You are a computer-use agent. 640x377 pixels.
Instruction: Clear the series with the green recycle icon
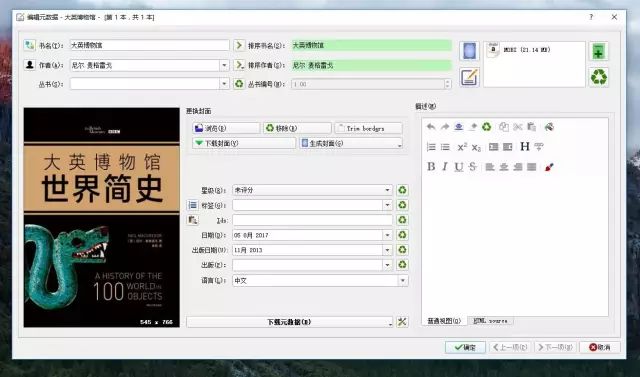click(239, 84)
